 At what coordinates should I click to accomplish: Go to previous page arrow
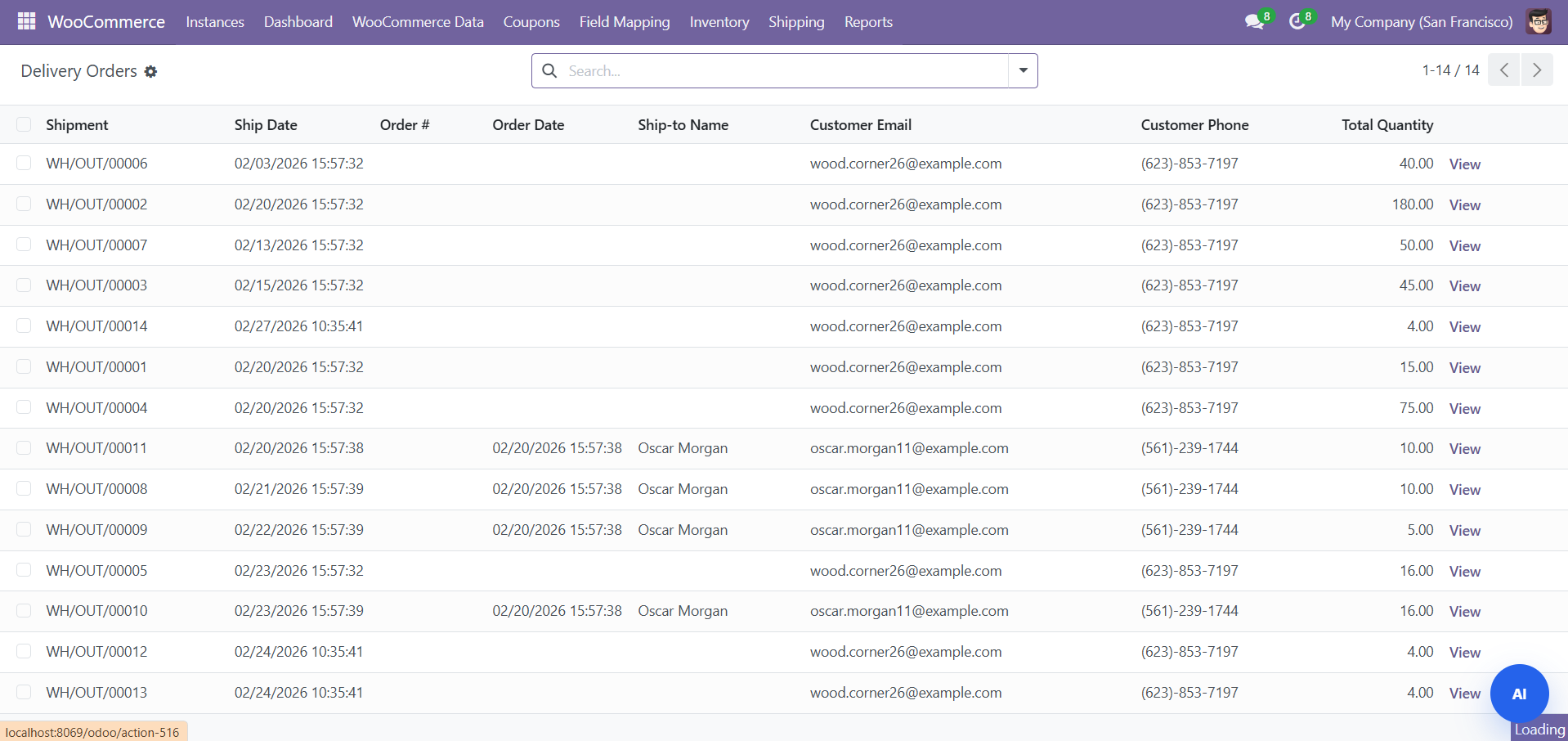click(x=1503, y=70)
